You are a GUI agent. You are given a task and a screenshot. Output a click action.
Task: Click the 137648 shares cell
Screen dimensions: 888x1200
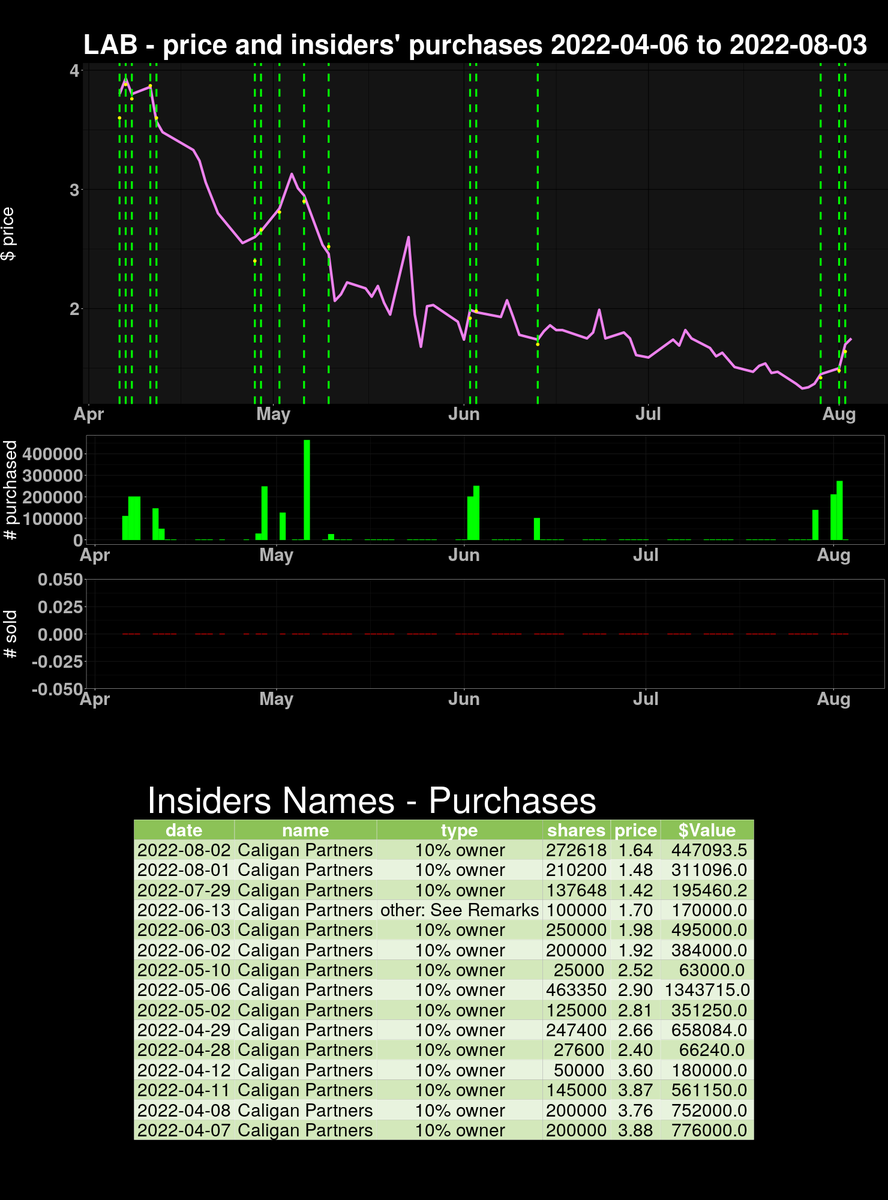[x=576, y=890]
